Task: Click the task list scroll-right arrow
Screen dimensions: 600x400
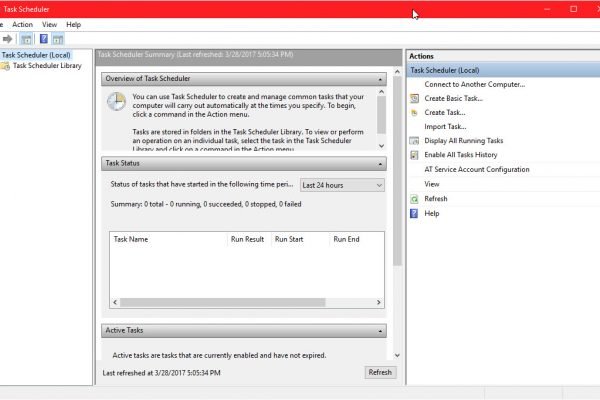Action: point(378,302)
